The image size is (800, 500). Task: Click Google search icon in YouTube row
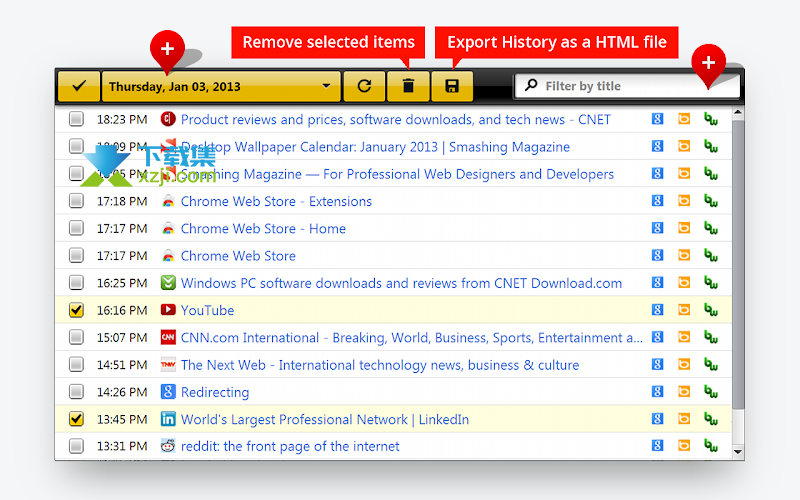tap(657, 310)
